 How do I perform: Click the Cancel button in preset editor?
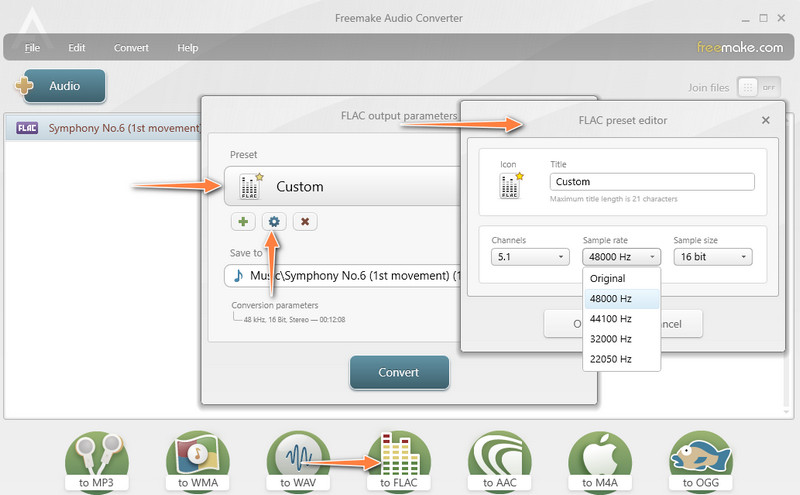682,324
